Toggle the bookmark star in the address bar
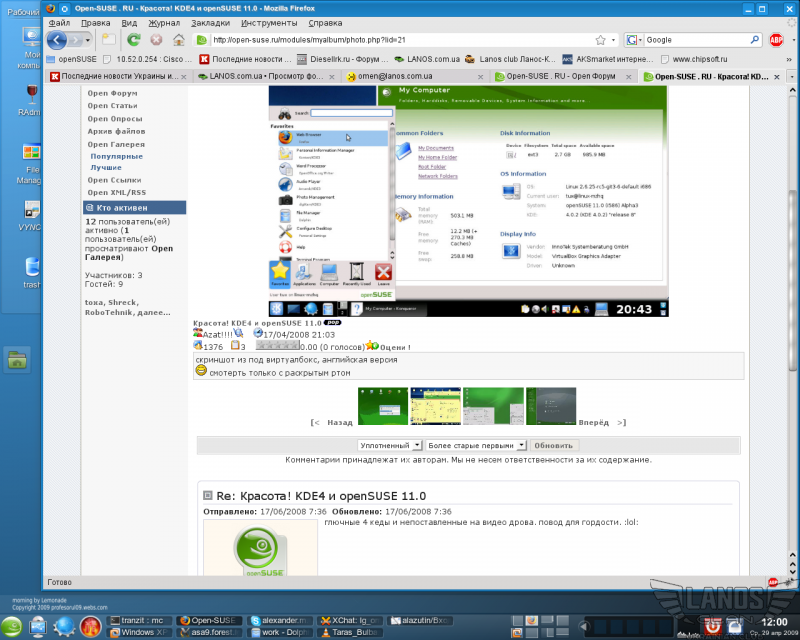The height and width of the screenshot is (640, 800). click(x=599, y=40)
